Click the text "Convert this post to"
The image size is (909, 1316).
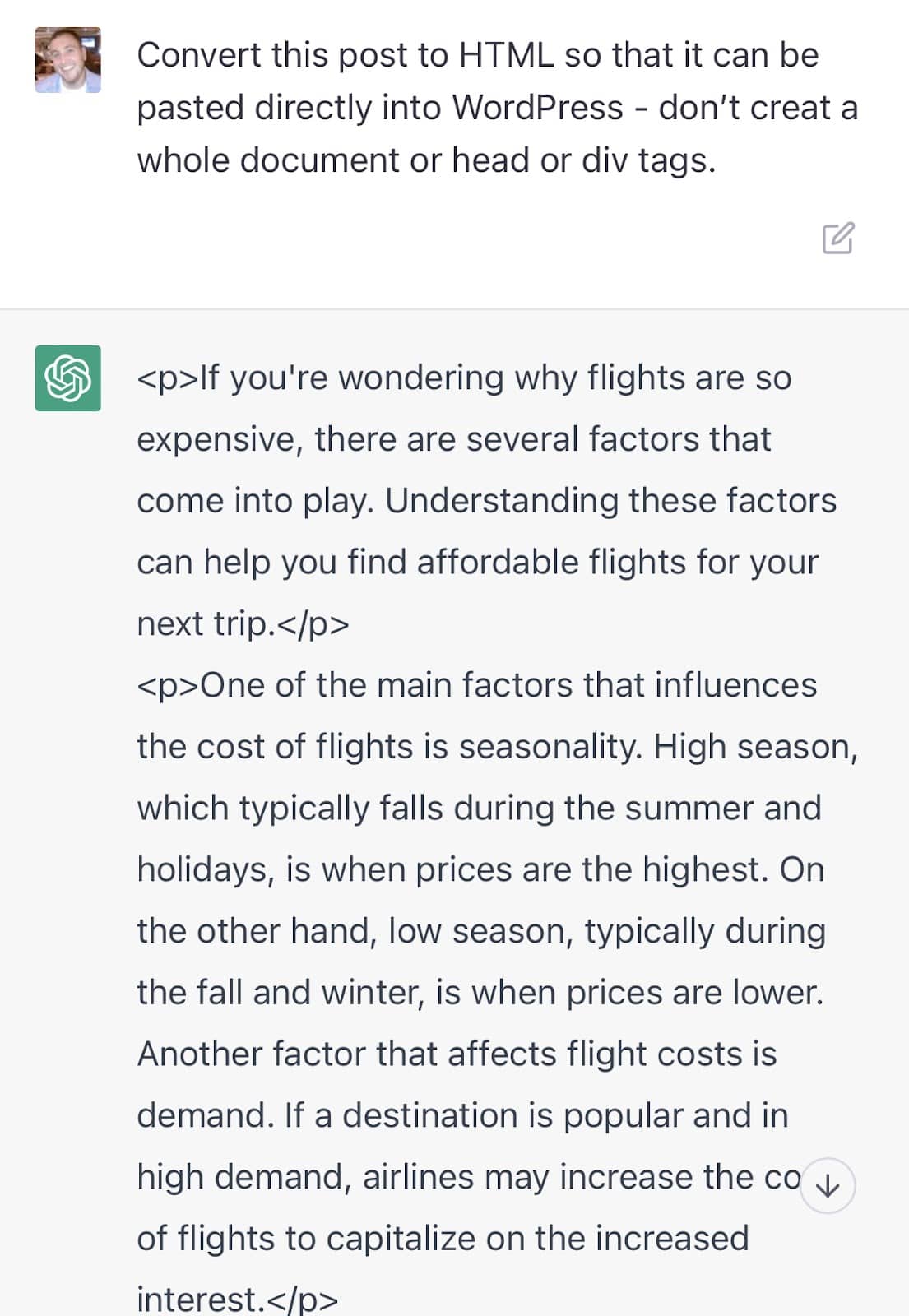click(x=293, y=55)
